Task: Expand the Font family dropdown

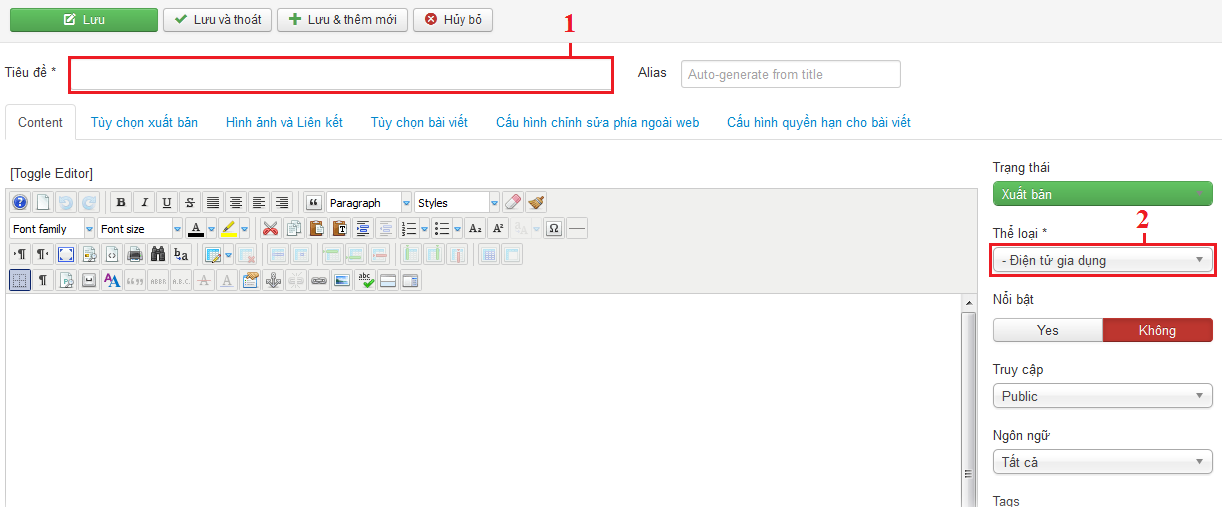Action: pos(52,228)
